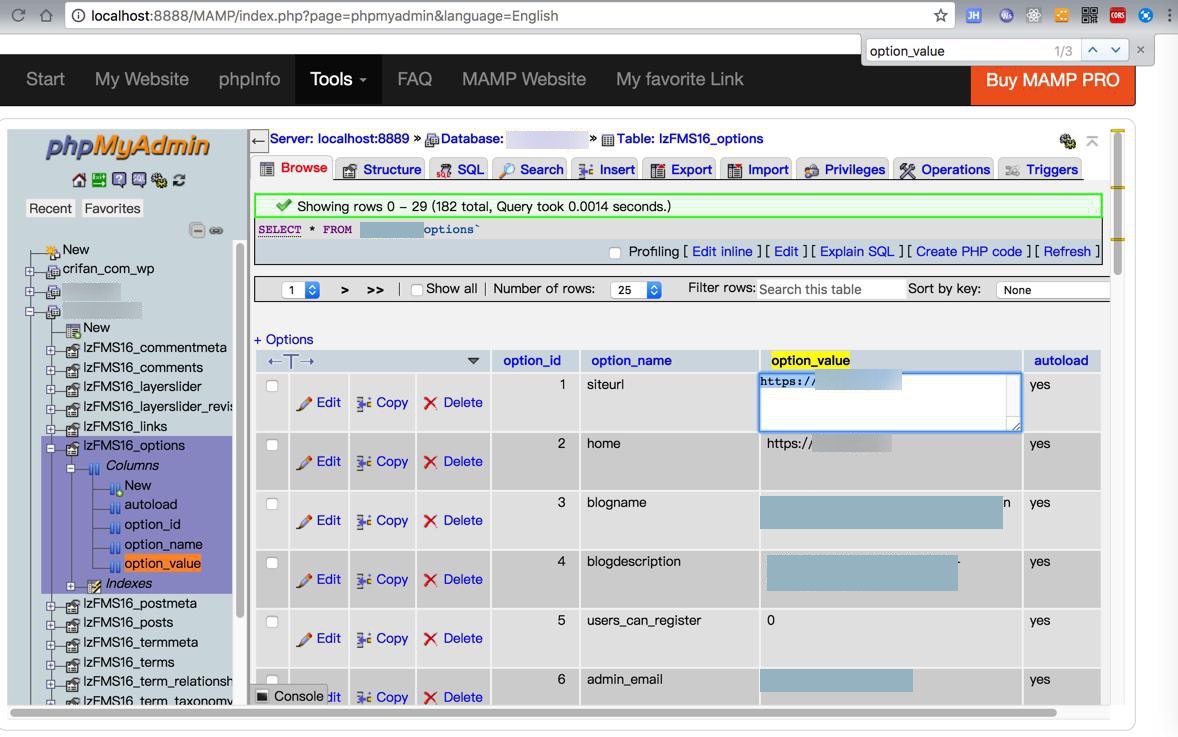
Task: Check the blogname row checkbox
Action: (272, 503)
